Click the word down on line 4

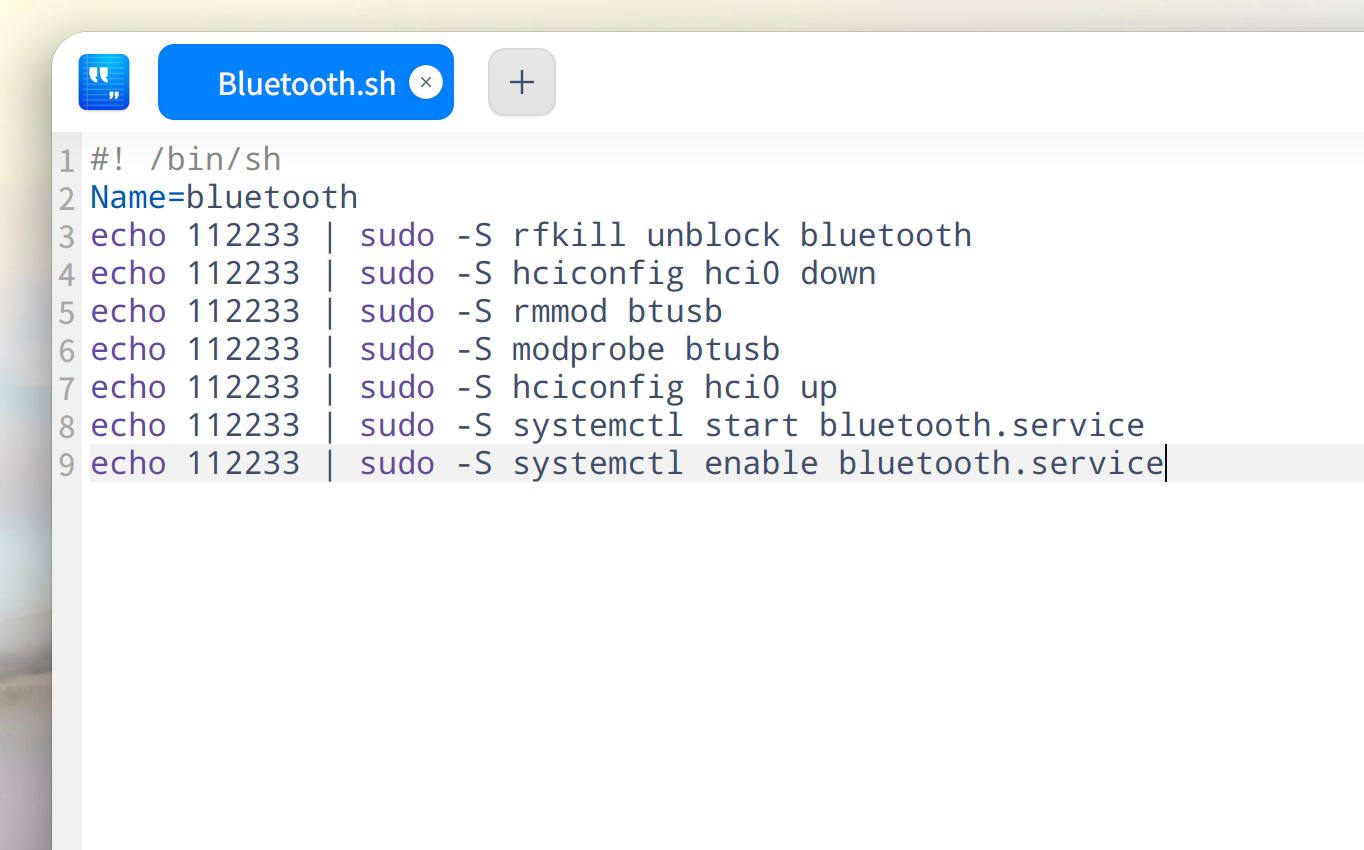838,273
